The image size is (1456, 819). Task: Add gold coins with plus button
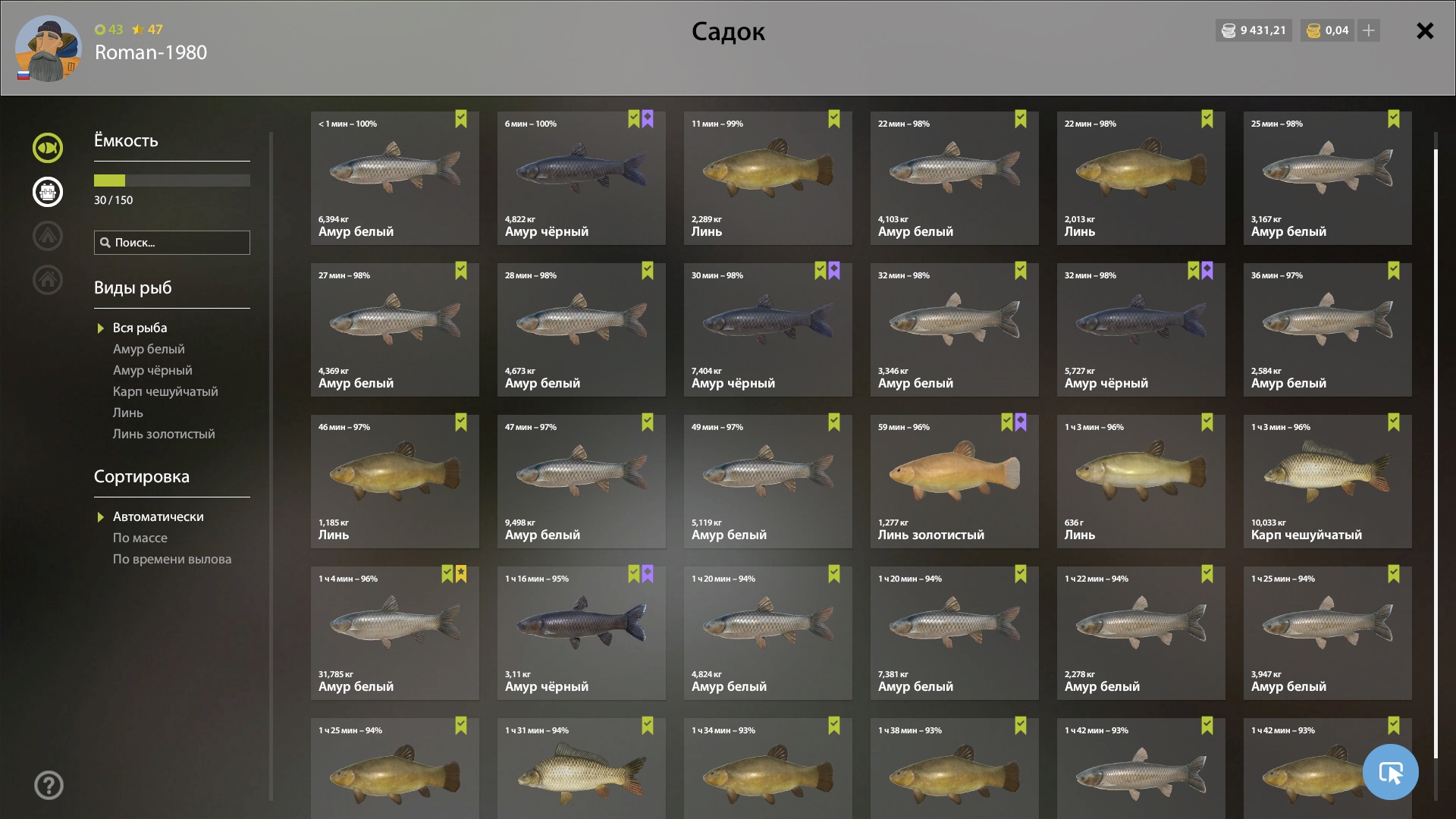pyautogui.click(x=1368, y=30)
